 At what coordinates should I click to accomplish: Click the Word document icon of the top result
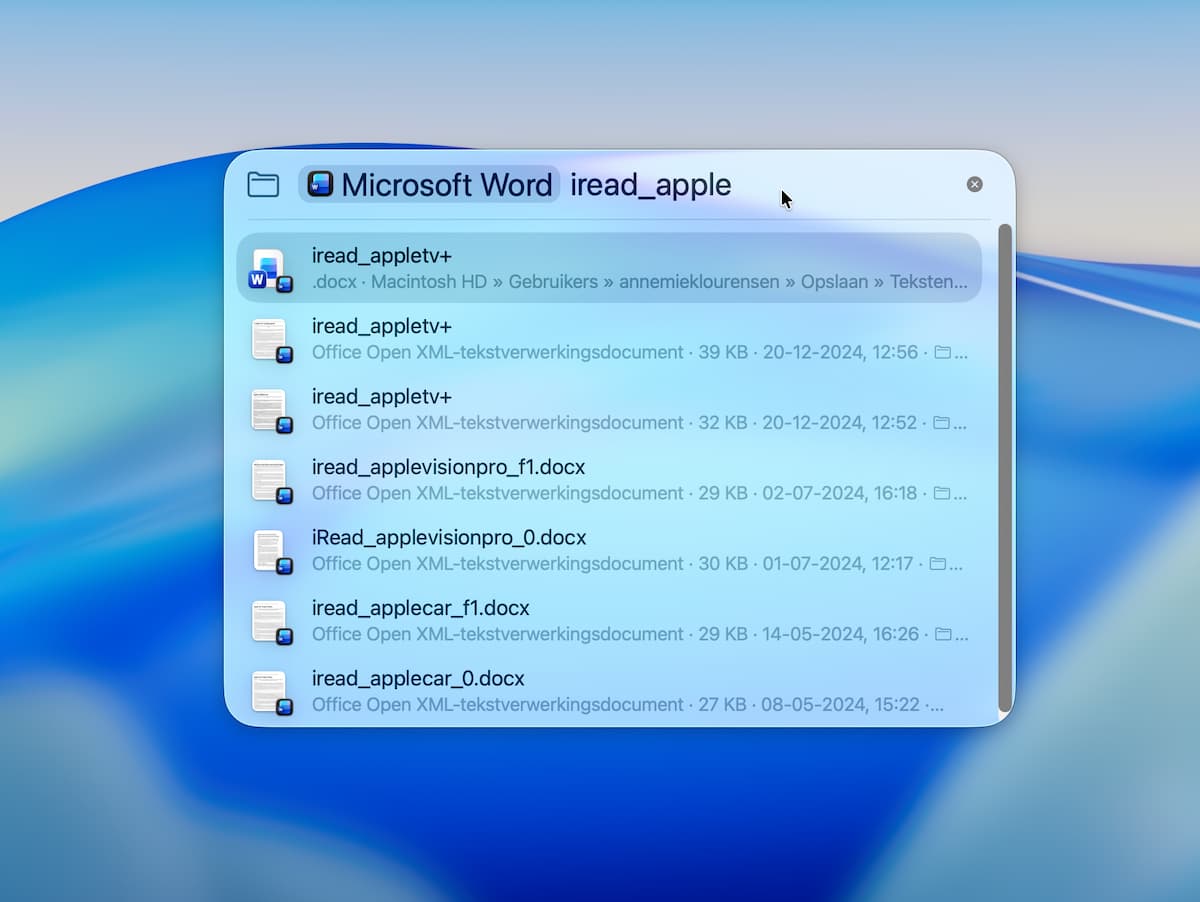(x=269, y=269)
